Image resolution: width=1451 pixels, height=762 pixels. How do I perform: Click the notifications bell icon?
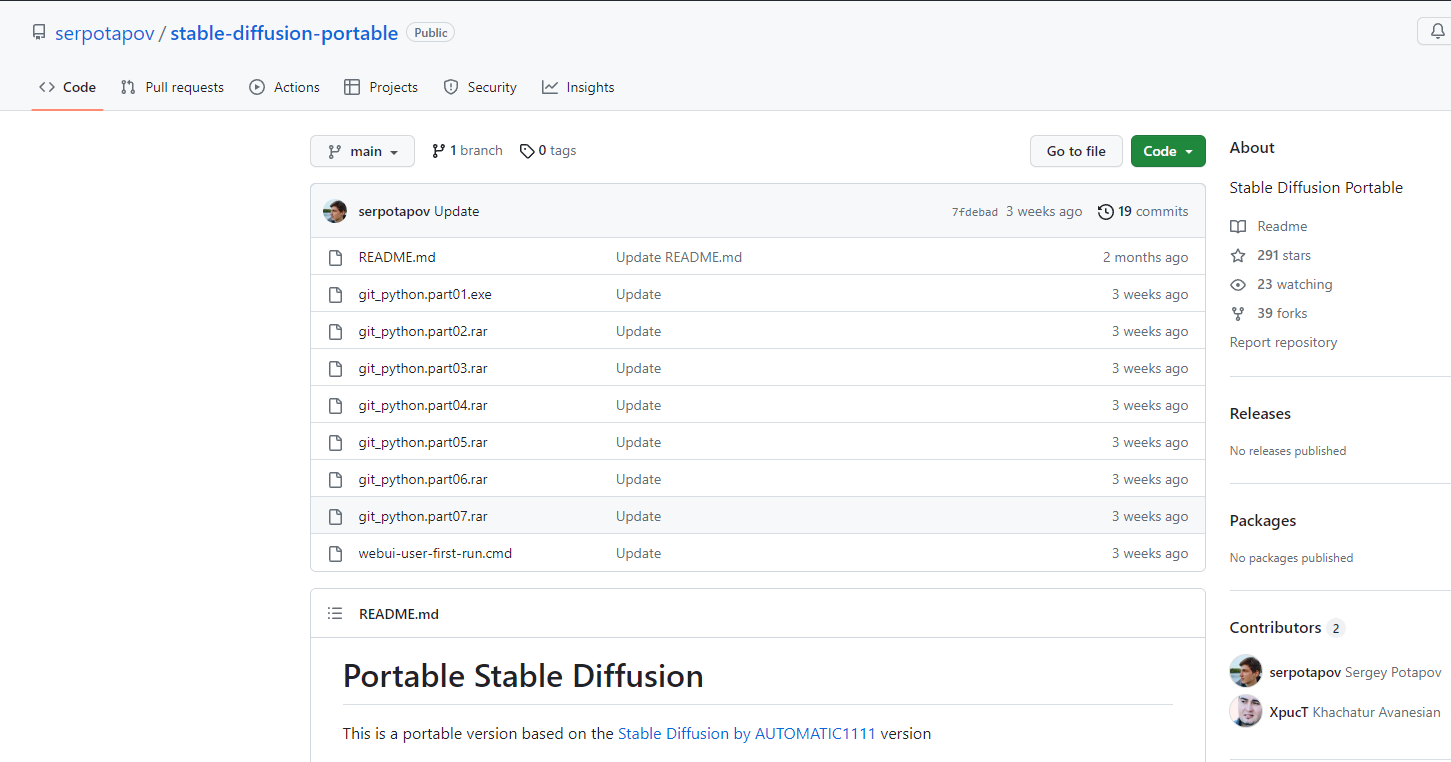click(1437, 31)
